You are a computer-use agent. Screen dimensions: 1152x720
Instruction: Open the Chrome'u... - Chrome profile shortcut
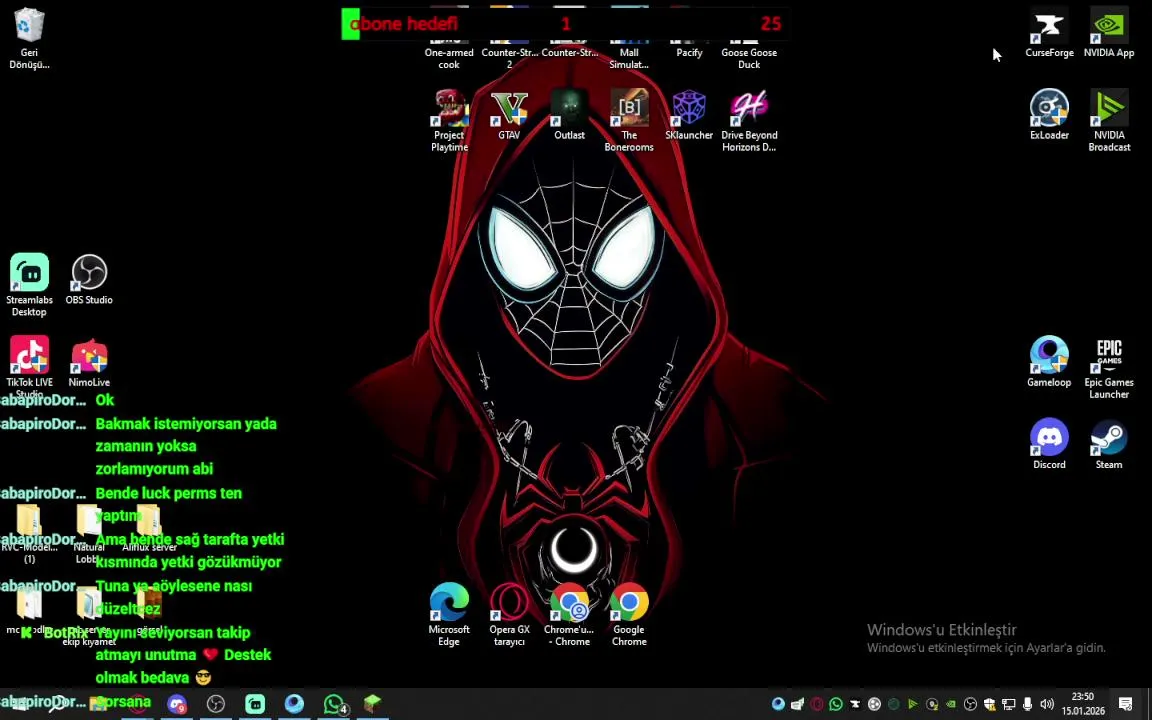click(x=569, y=614)
